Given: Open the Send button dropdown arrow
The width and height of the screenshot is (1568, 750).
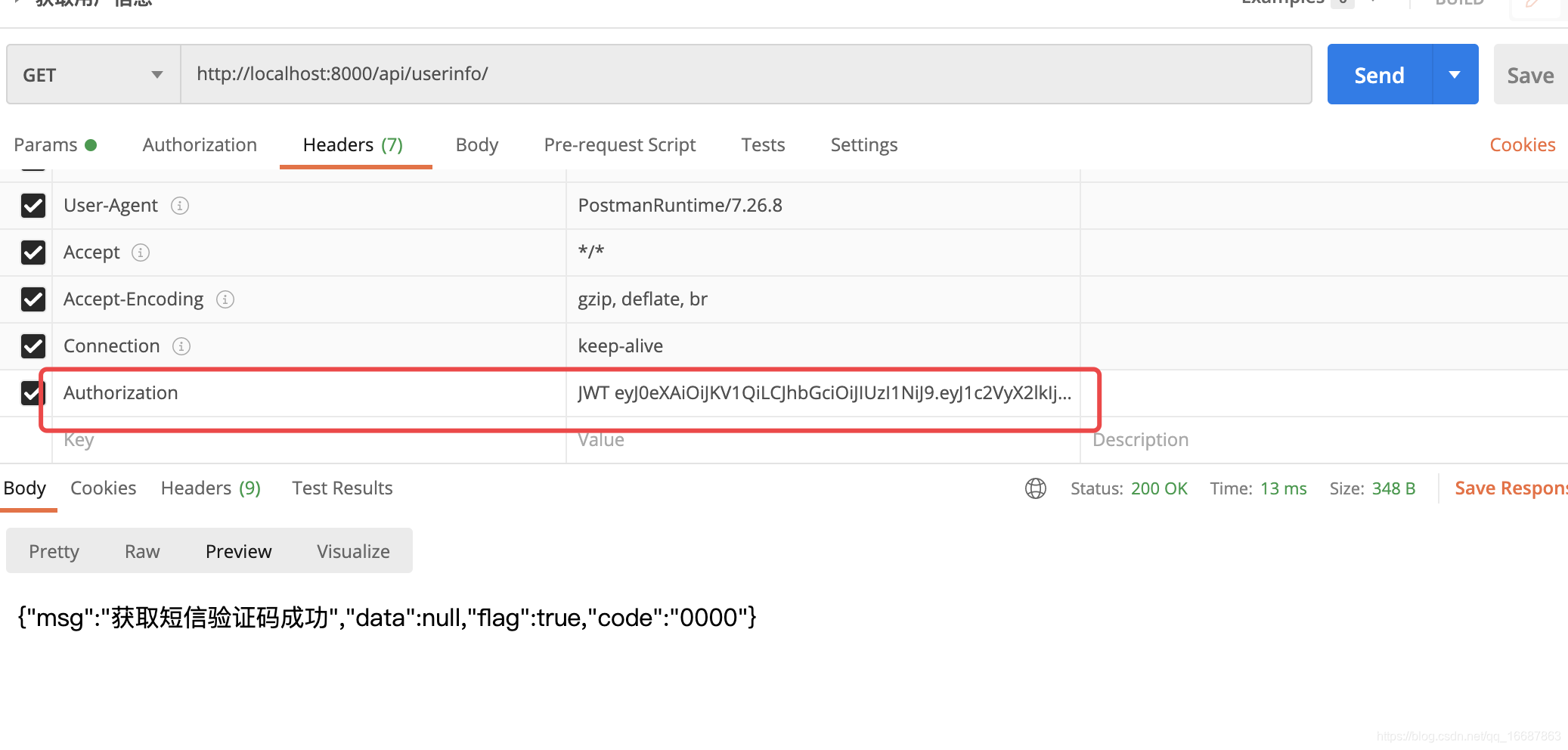Looking at the screenshot, I should pyautogui.click(x=1454, y=74).
